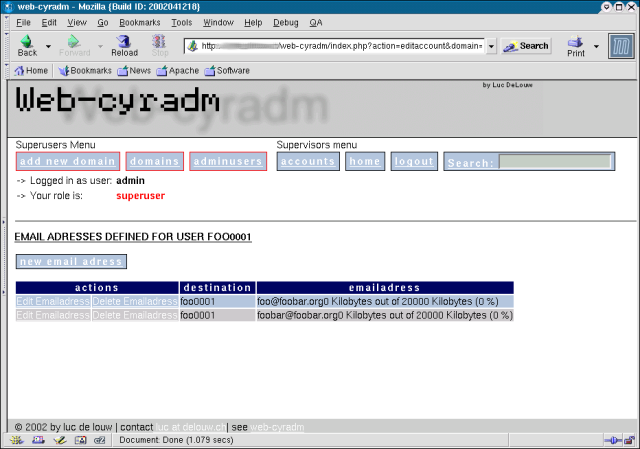Click the Back navigation arrow icon

click(26, 42)
